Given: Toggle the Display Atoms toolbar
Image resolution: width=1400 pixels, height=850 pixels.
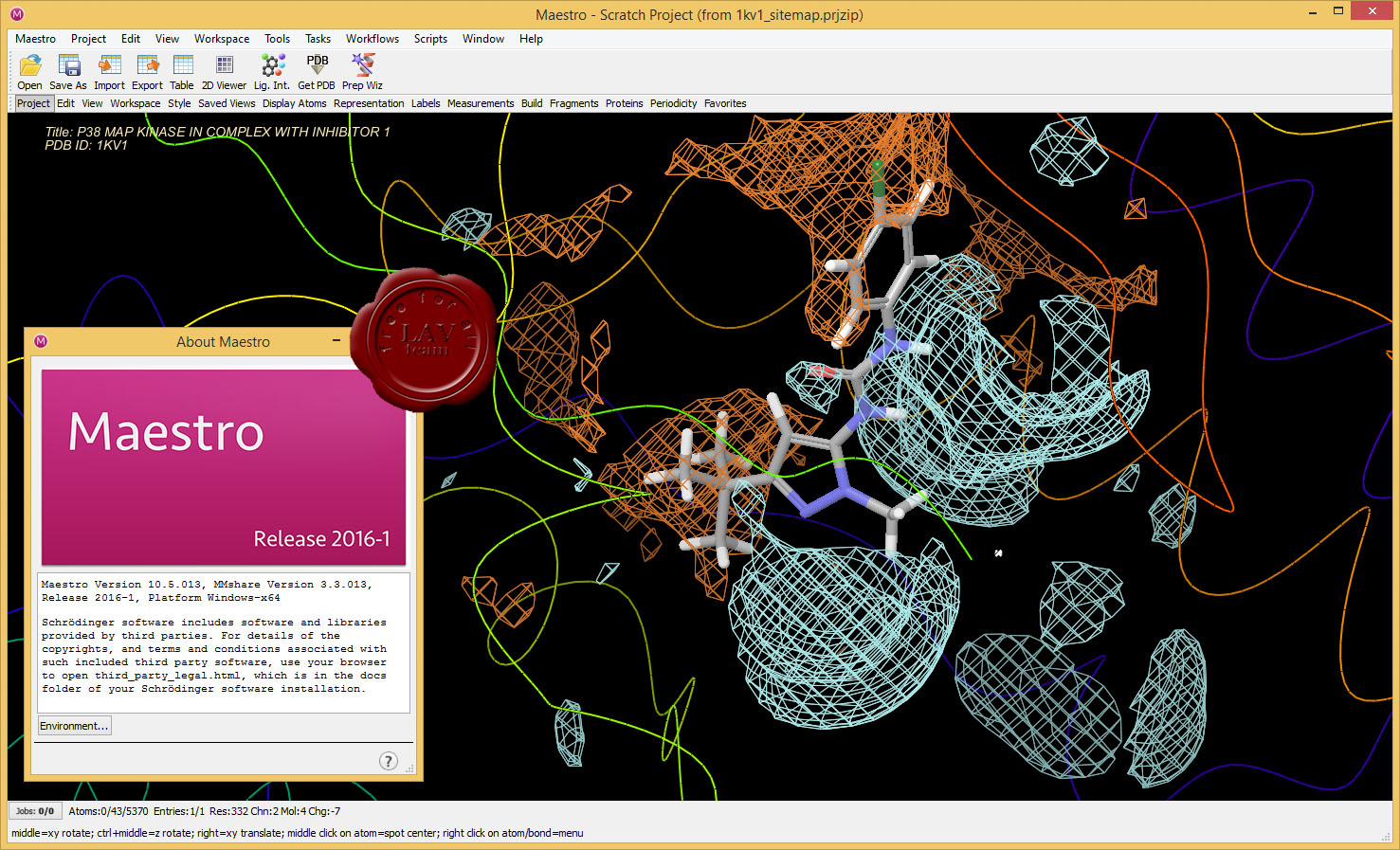Looking at the screenshot, I should click(295, 103).
